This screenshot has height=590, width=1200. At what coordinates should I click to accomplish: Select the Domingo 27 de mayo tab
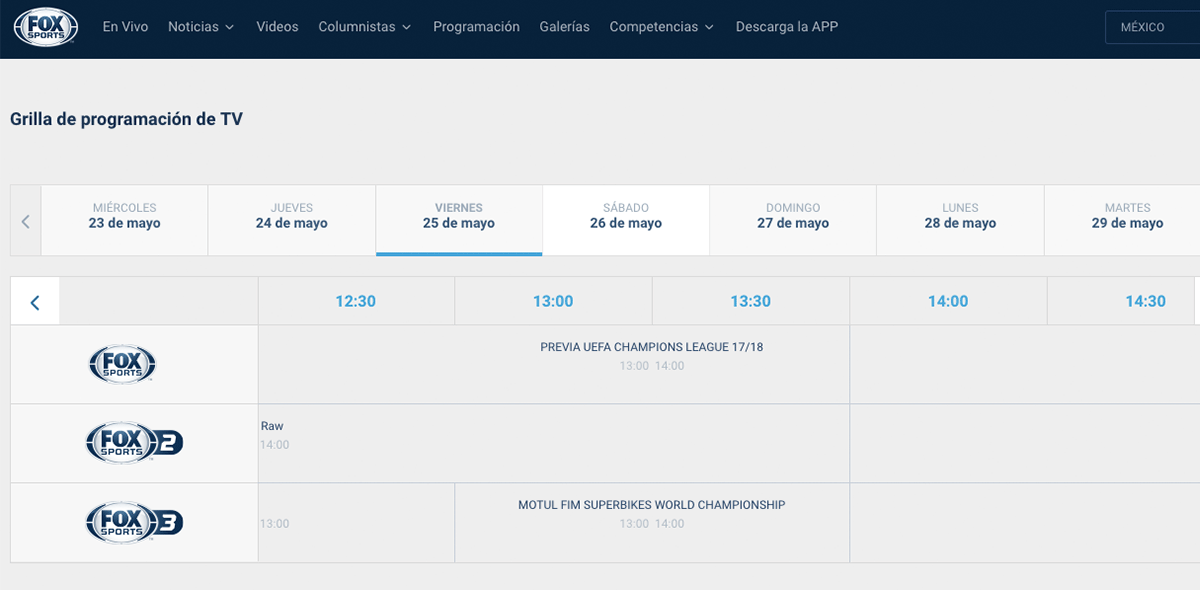tap(793, 216)
